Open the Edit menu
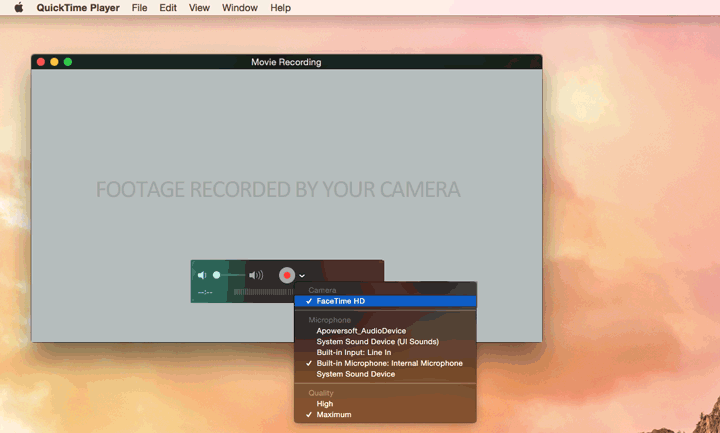720x433 pixels. [168, 8]
